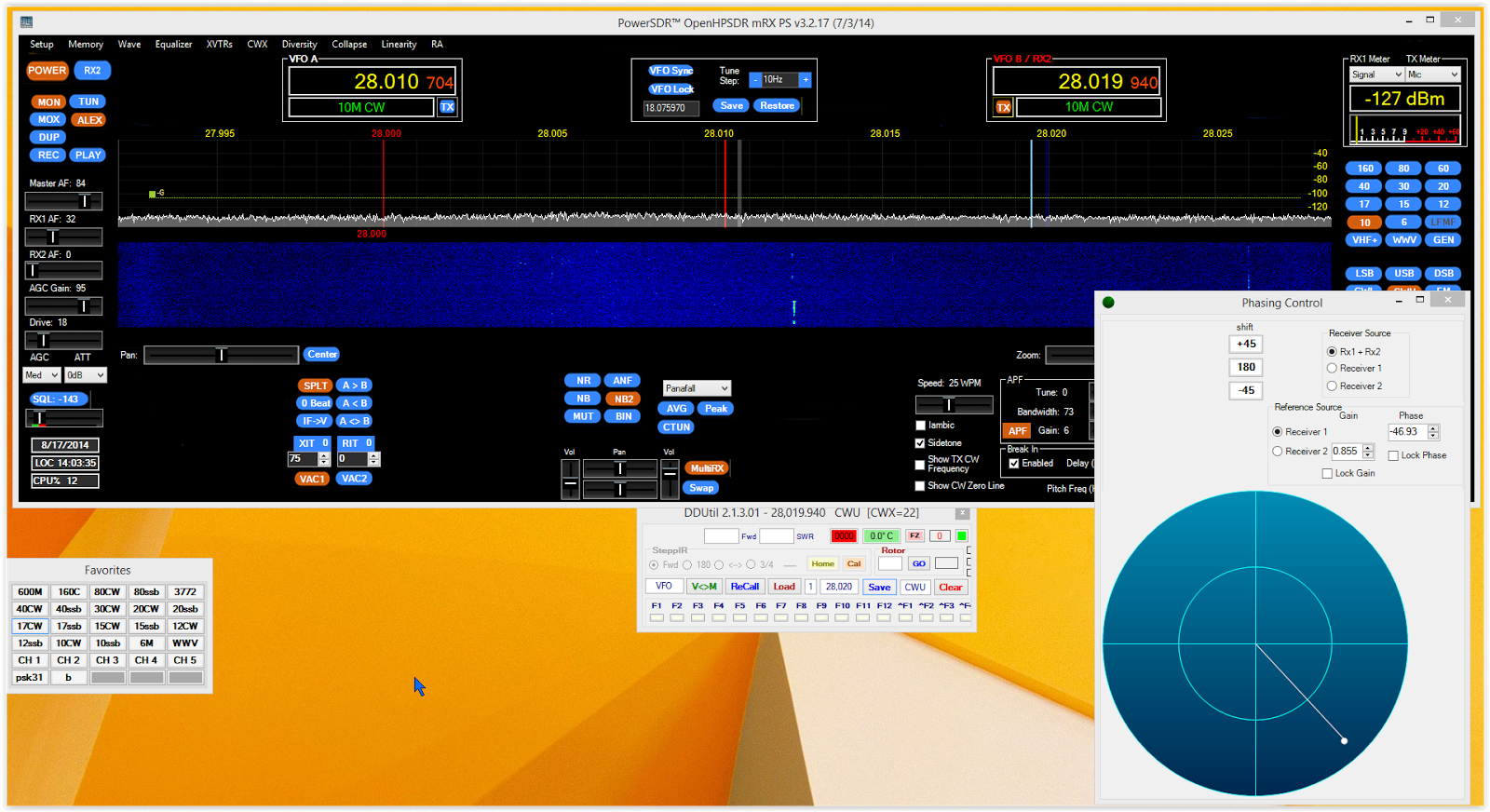Toggle the RX2 receiver button
The height and width of the screenshot is (812, 1490).
point(92,71)
